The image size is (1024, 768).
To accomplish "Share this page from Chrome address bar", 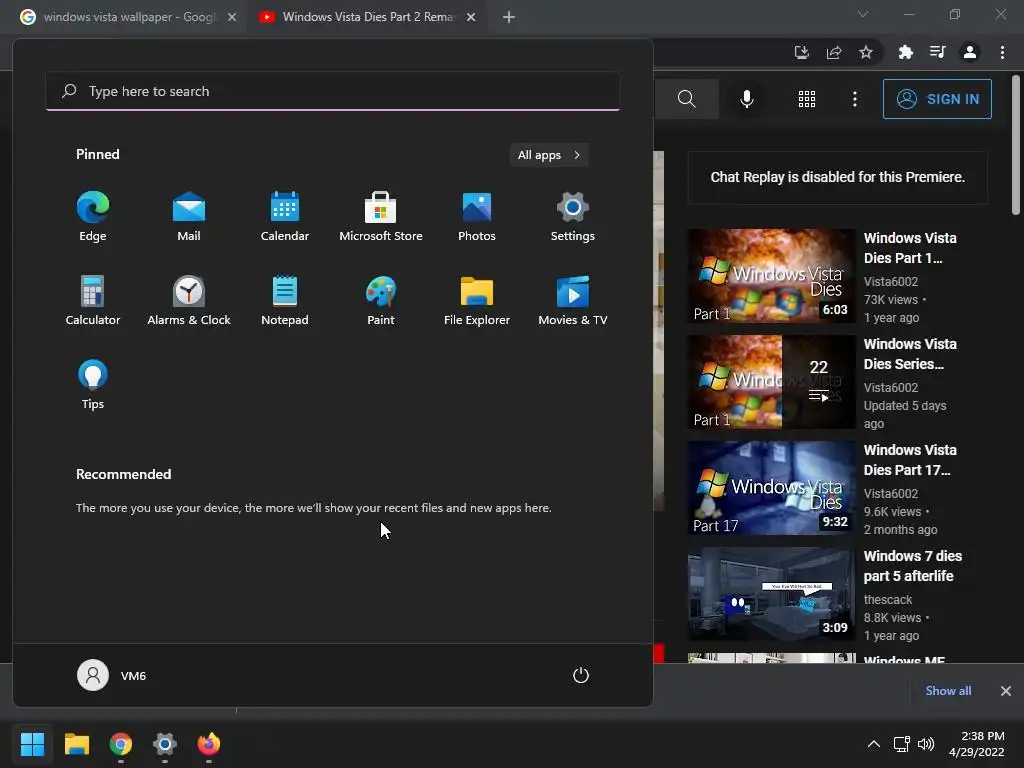I will (834, 52).
